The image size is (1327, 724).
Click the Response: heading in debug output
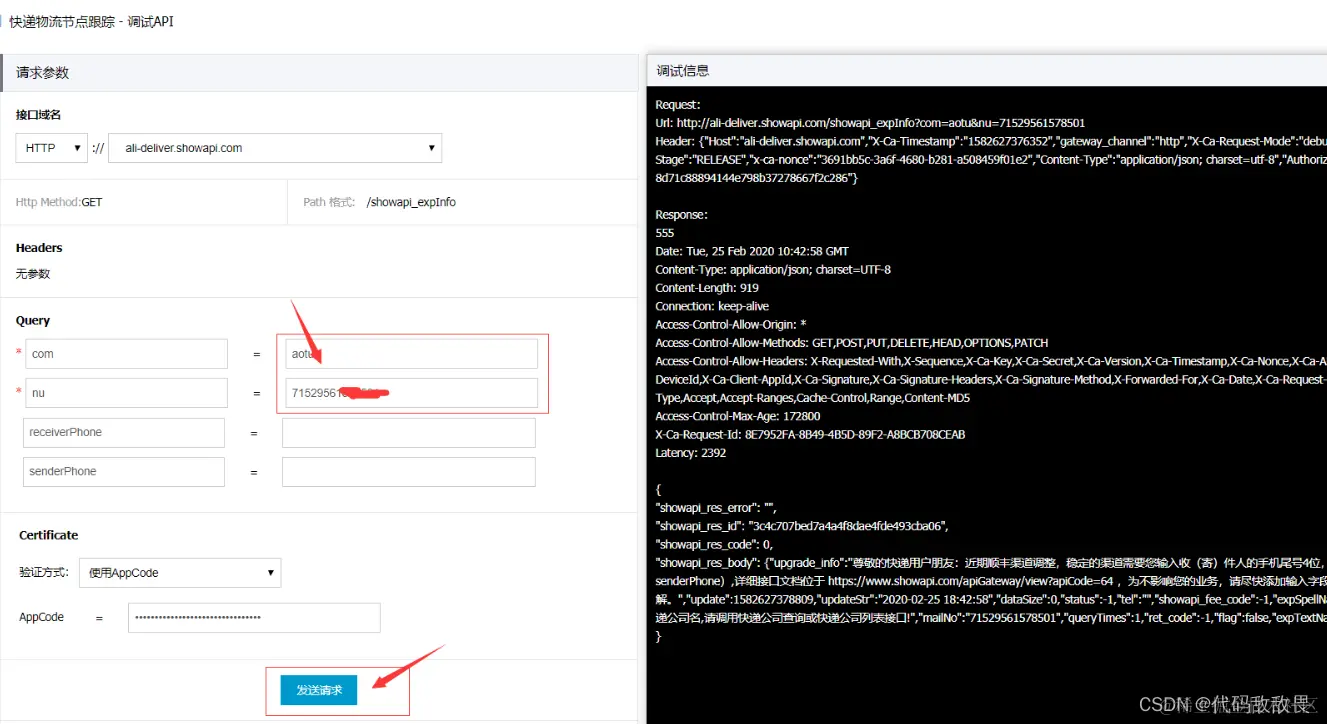coord(681,215)
